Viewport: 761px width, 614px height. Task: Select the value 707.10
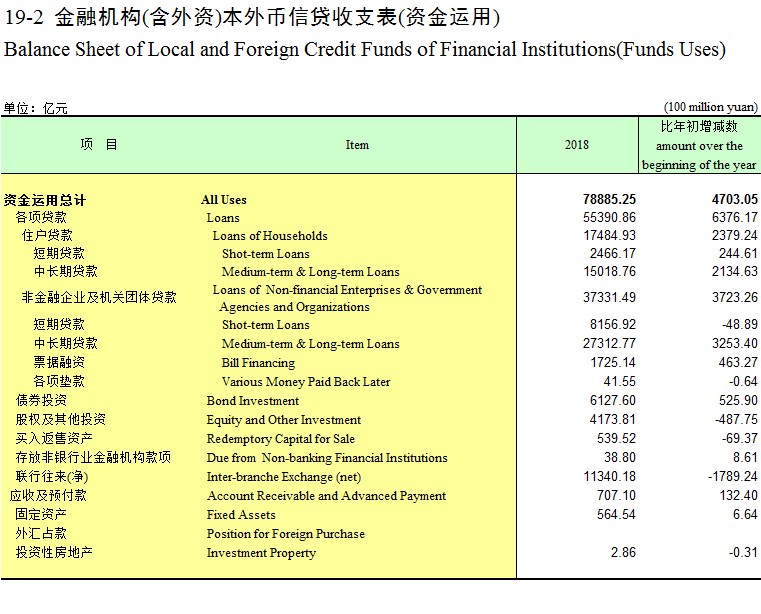[616, 495]
